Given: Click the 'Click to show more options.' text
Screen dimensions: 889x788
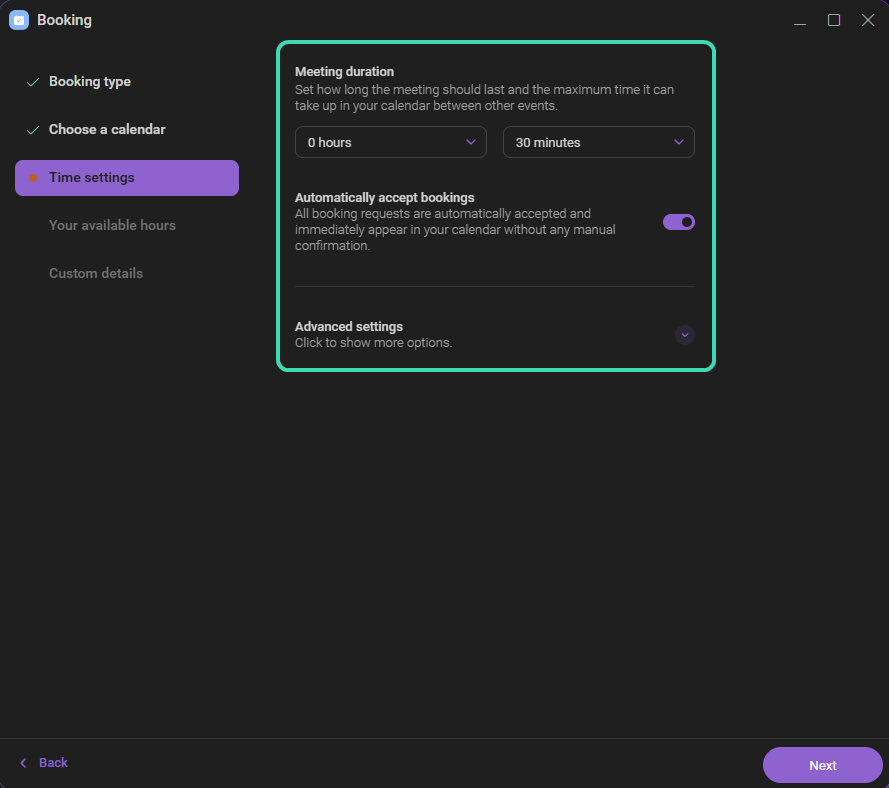Looking at the screenshot, I should pyautogui.click(x=374, y=343).
